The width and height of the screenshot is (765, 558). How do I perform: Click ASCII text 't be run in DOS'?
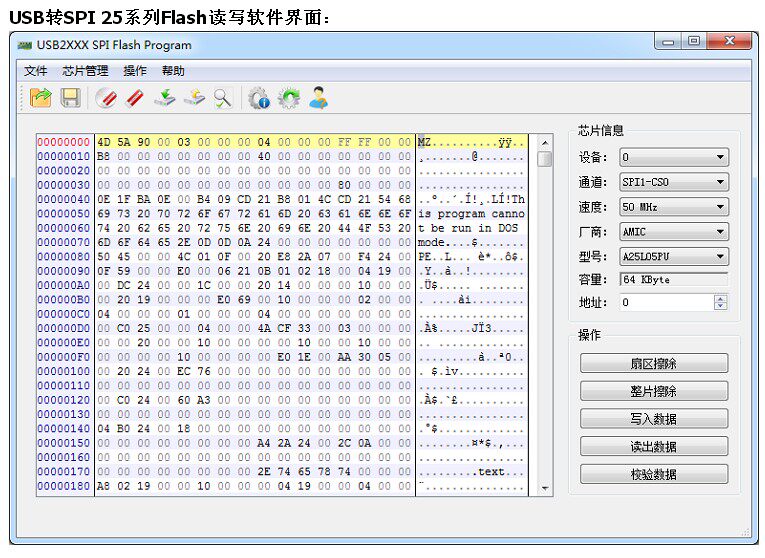(x=468, y=228)
